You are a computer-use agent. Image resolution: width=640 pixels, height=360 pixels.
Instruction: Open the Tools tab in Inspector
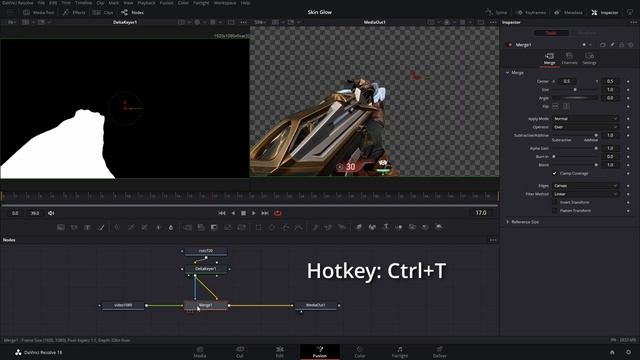(x=551, y=33)
